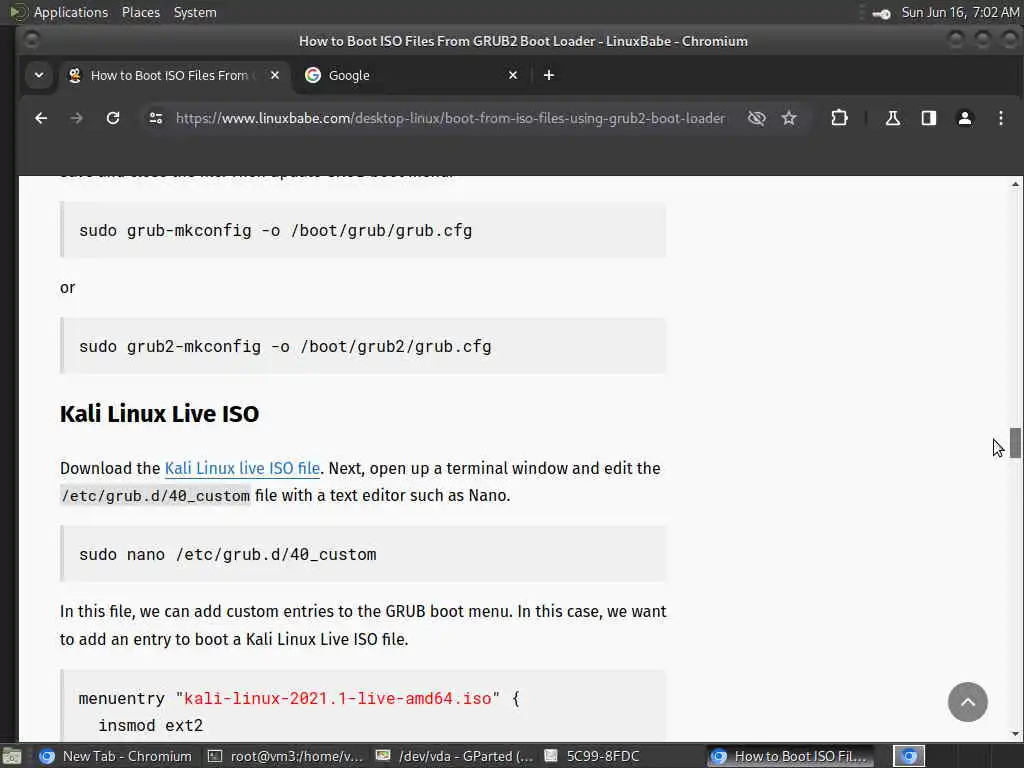1024x768 pixels.
Task: Click the Kali Linux Live ISO heading
Action: [x=159, y=414]
